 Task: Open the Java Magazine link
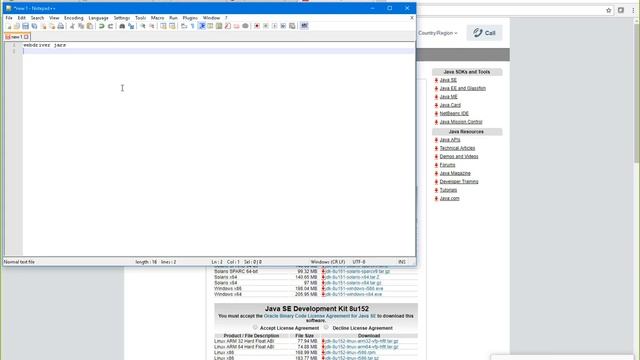coord(455,173)
